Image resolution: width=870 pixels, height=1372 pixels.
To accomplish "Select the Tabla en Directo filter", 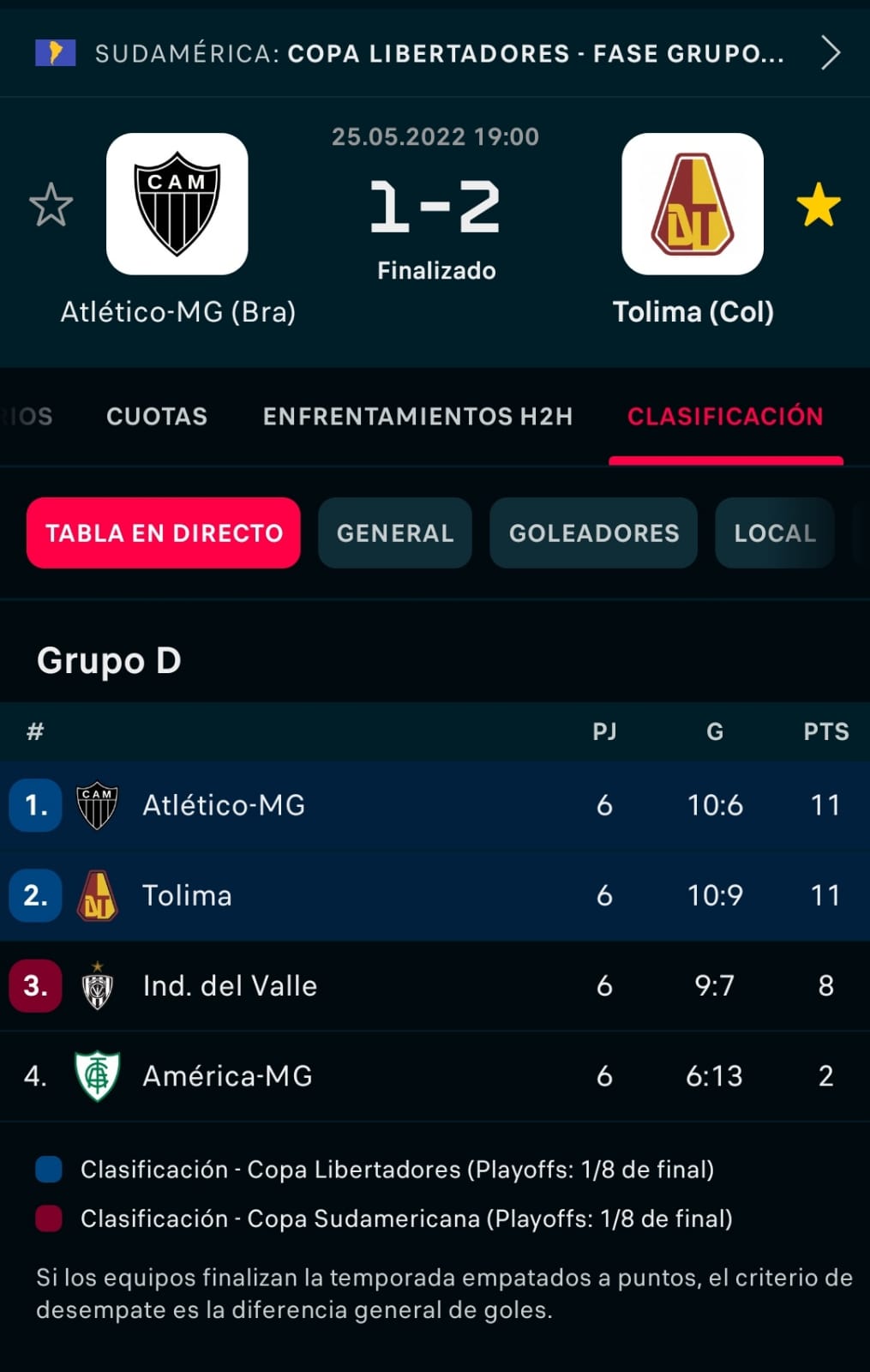I will 164,533.
